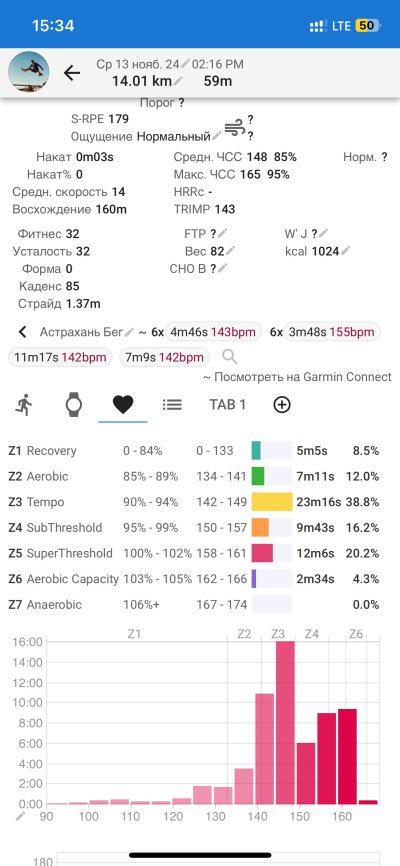Select the heart rate tab icon
Image resolution: width=400 pixels, height=866 pixels.
[x=123, y=405]
